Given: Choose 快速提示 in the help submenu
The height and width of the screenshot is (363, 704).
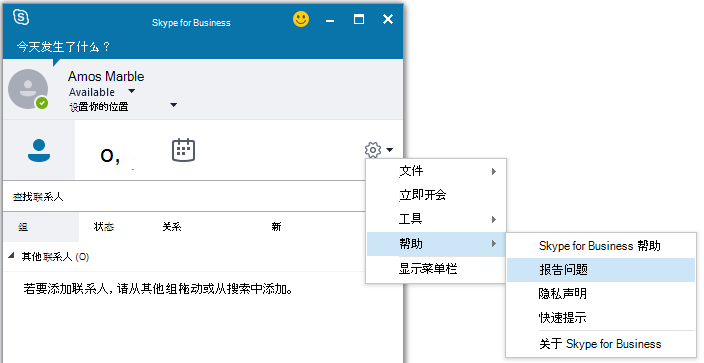Looking at the screenshot, I should pos(601,318).
